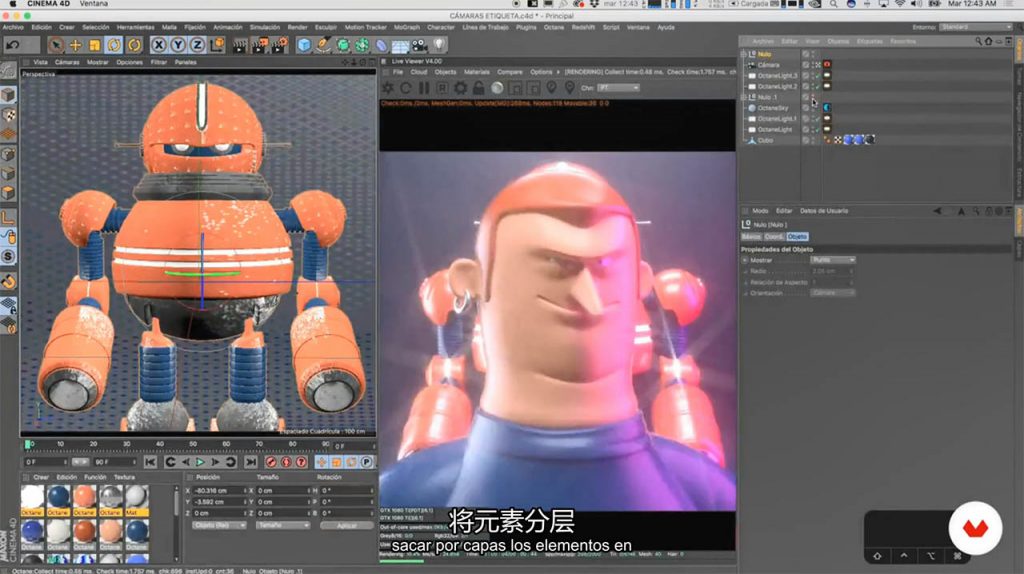Toggle the green enable check for OctaneLight.2
Image resolution: width=1024 pixels, height=574 pixels.
[x=817, y=86]
